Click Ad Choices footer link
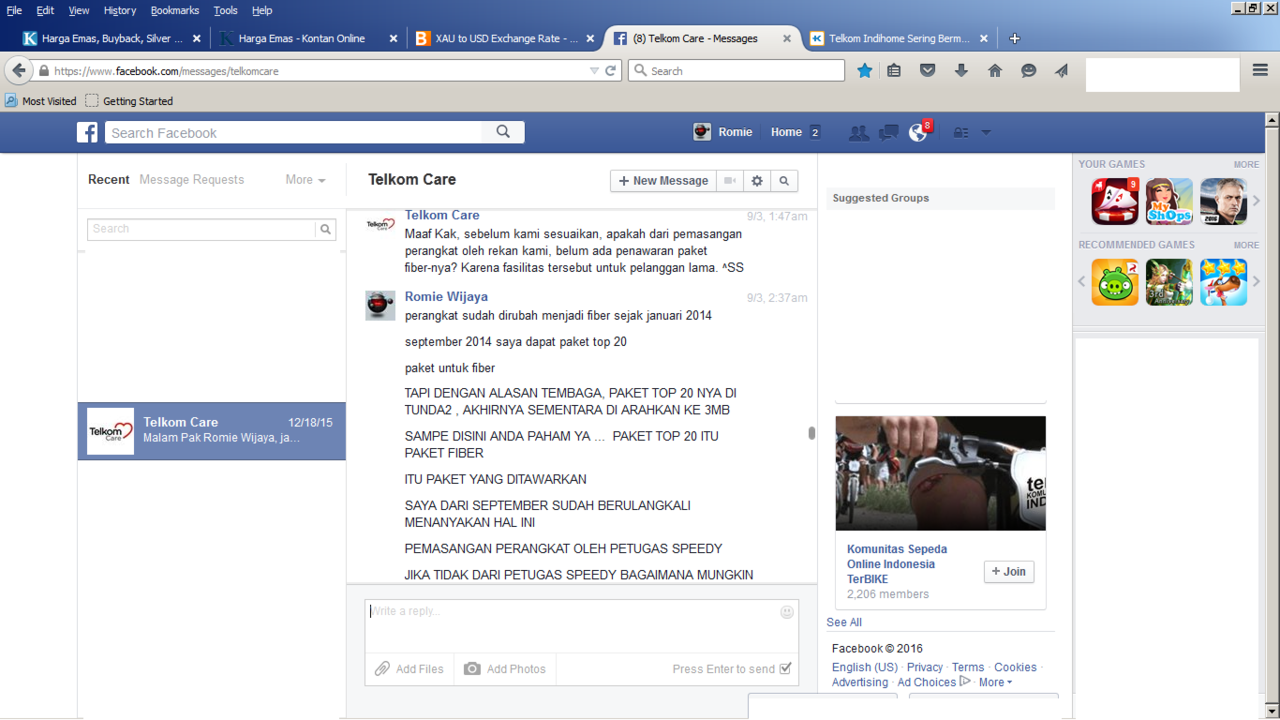The height and width of the screenshot is (720, 1280). click(927, 682)
